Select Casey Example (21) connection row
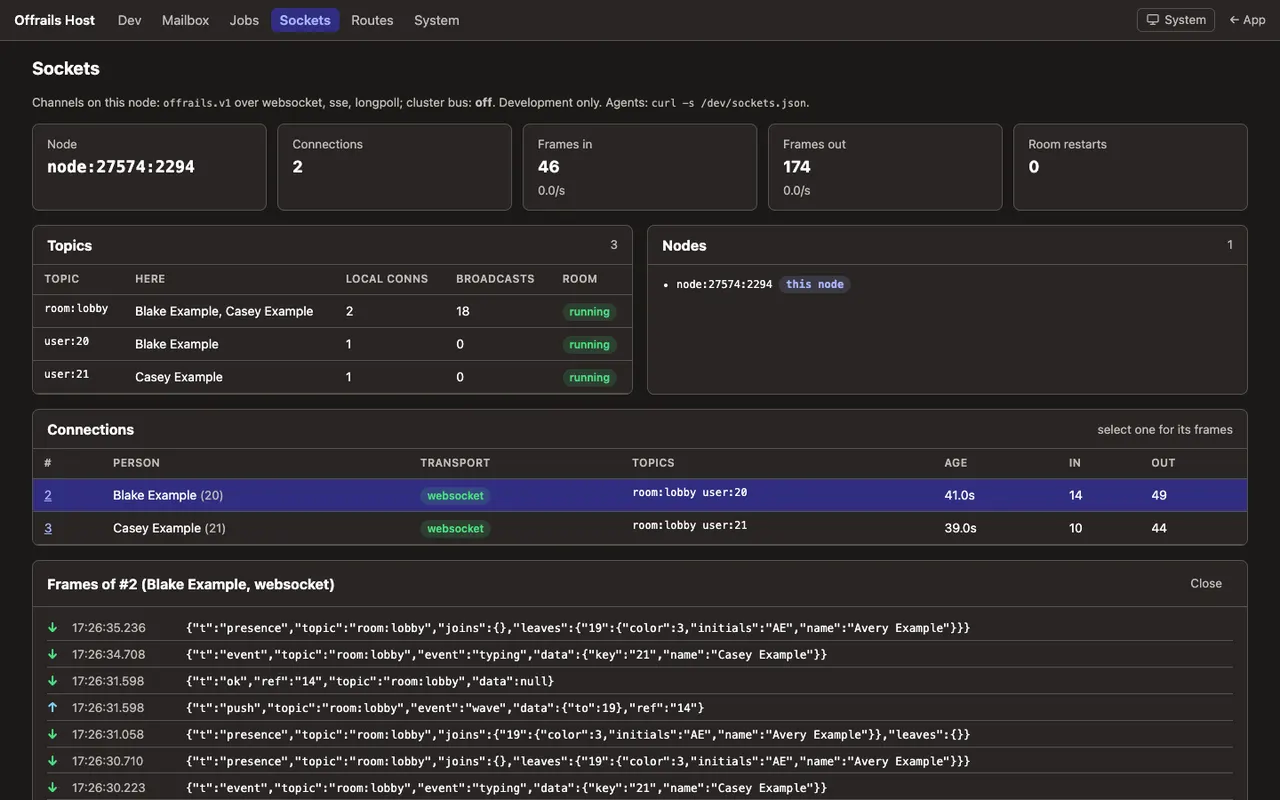Image resolution: width=1280 pixels, height=800 pixels. [640, 528]
